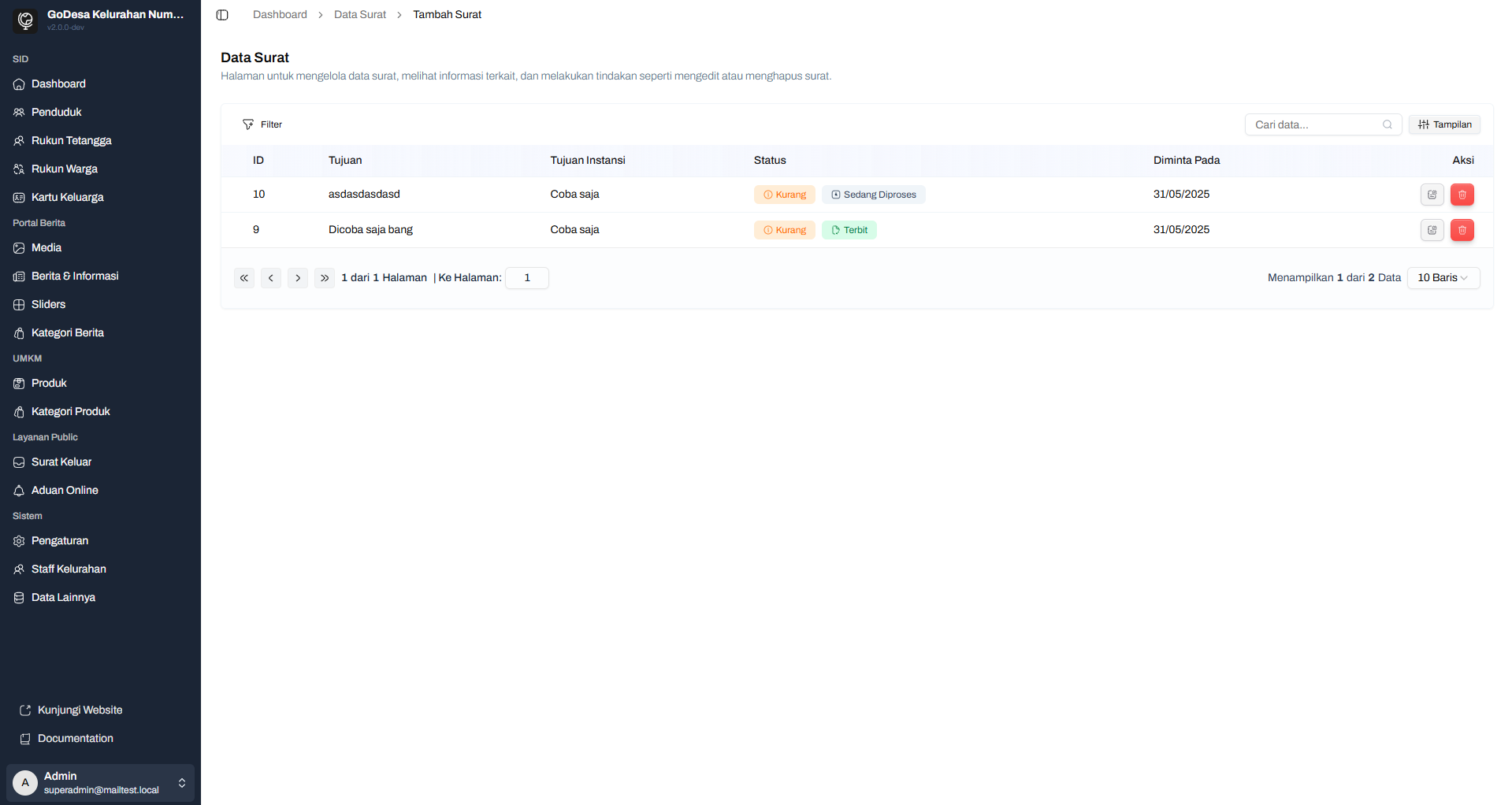Go to the next page
This screenshot has height=805, width=1512.
[298, 278]
